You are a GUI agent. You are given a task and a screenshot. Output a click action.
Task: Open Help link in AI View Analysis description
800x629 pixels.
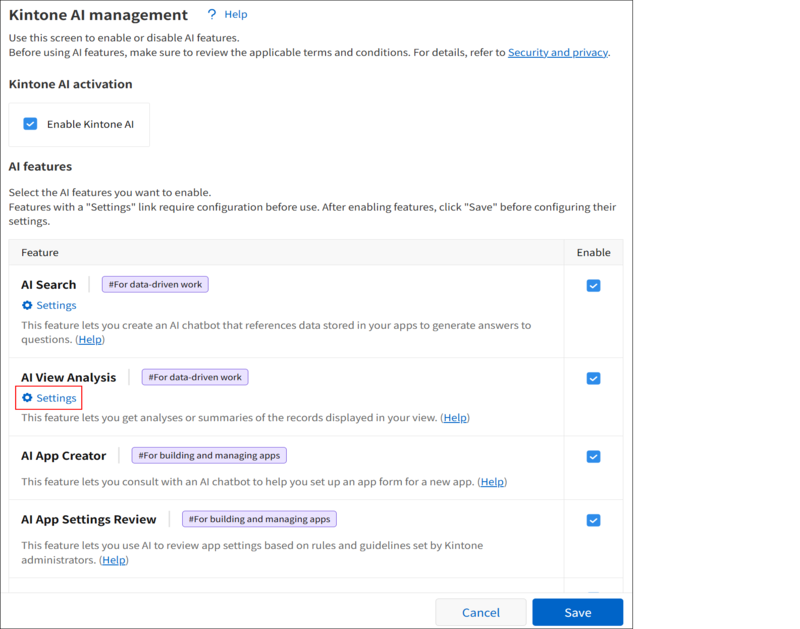[x=455, y=418]
